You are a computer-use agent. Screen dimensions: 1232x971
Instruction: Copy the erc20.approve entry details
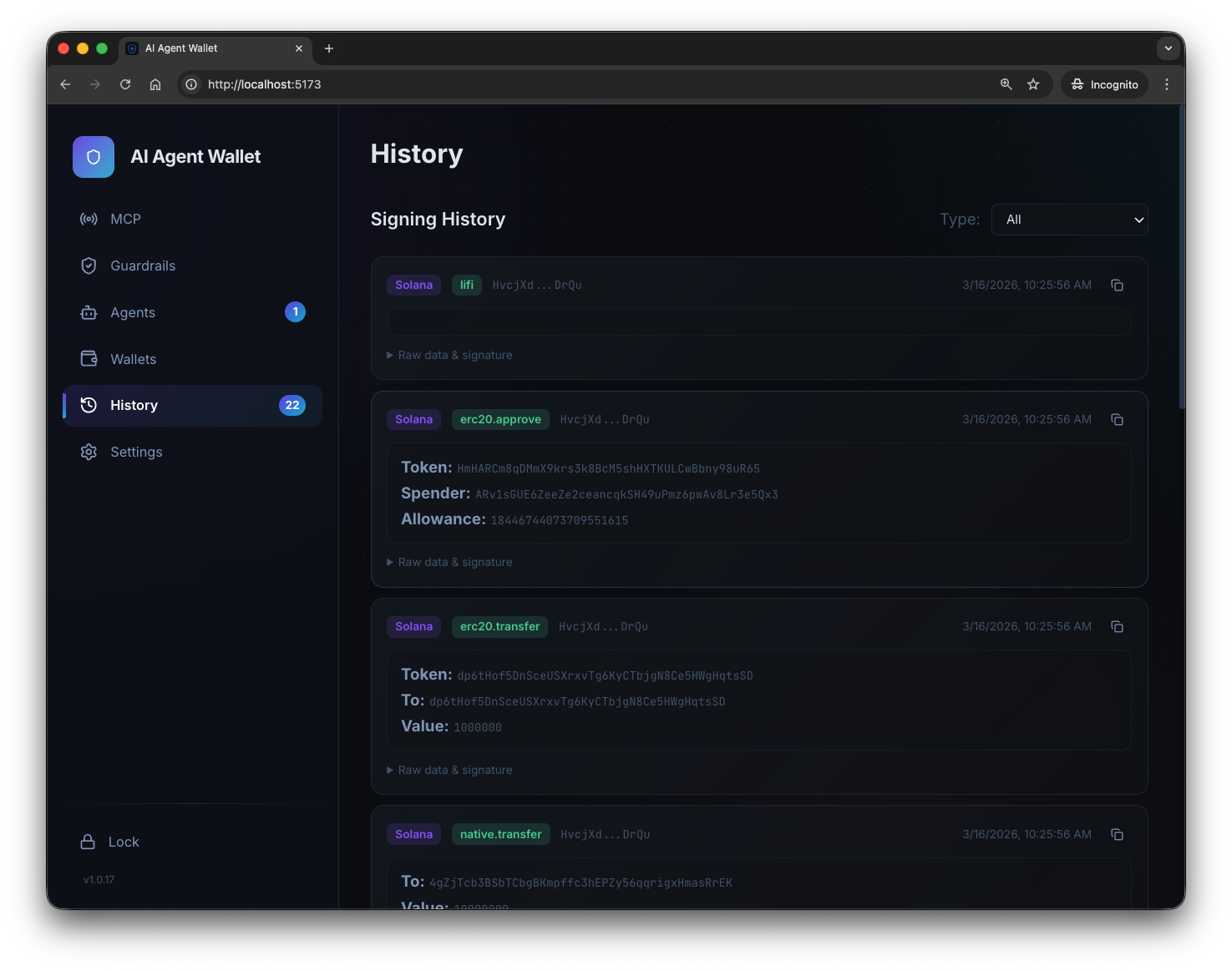(1117, 420)
